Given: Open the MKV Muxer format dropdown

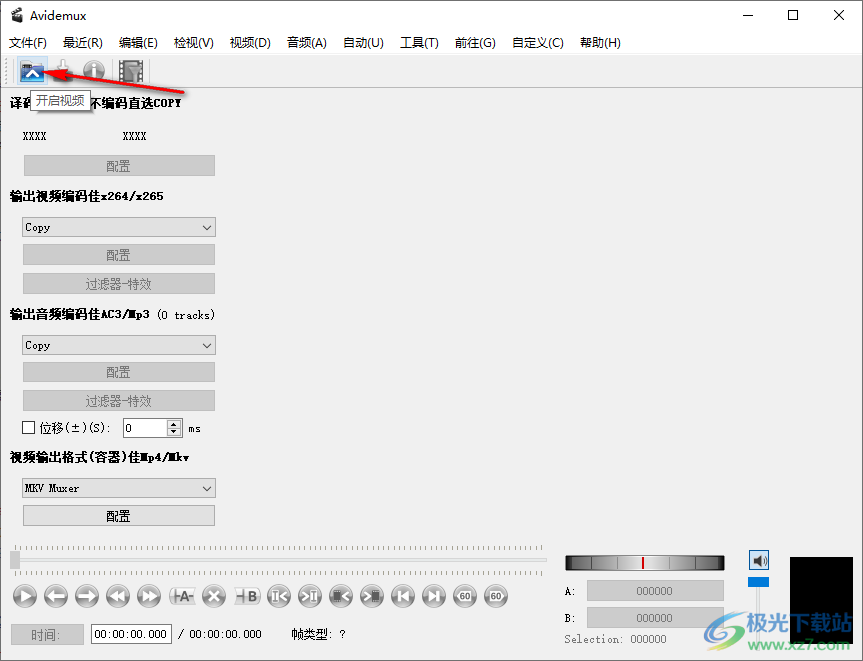Looking at the screenshot, I should click(x=118, y=489).
